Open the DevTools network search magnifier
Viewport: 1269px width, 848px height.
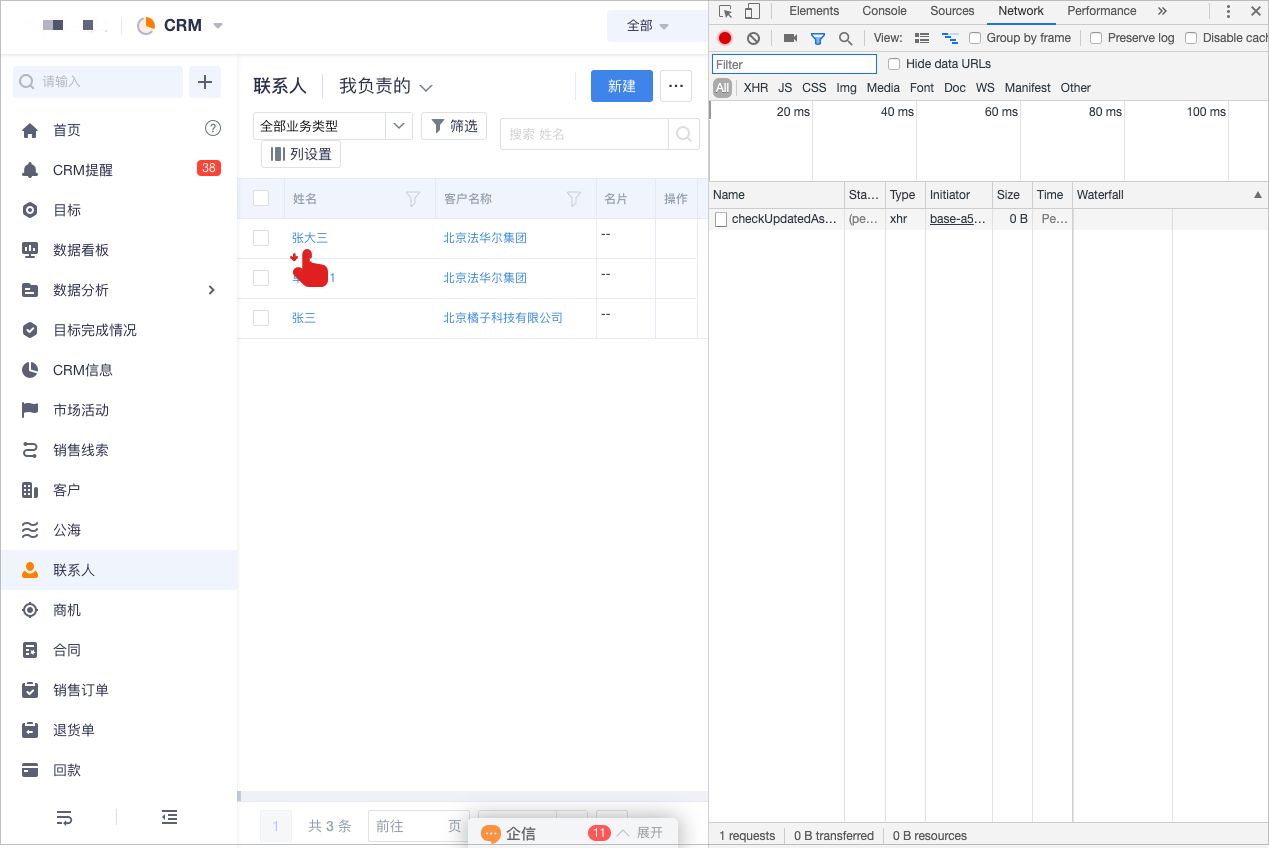point(845,38)
